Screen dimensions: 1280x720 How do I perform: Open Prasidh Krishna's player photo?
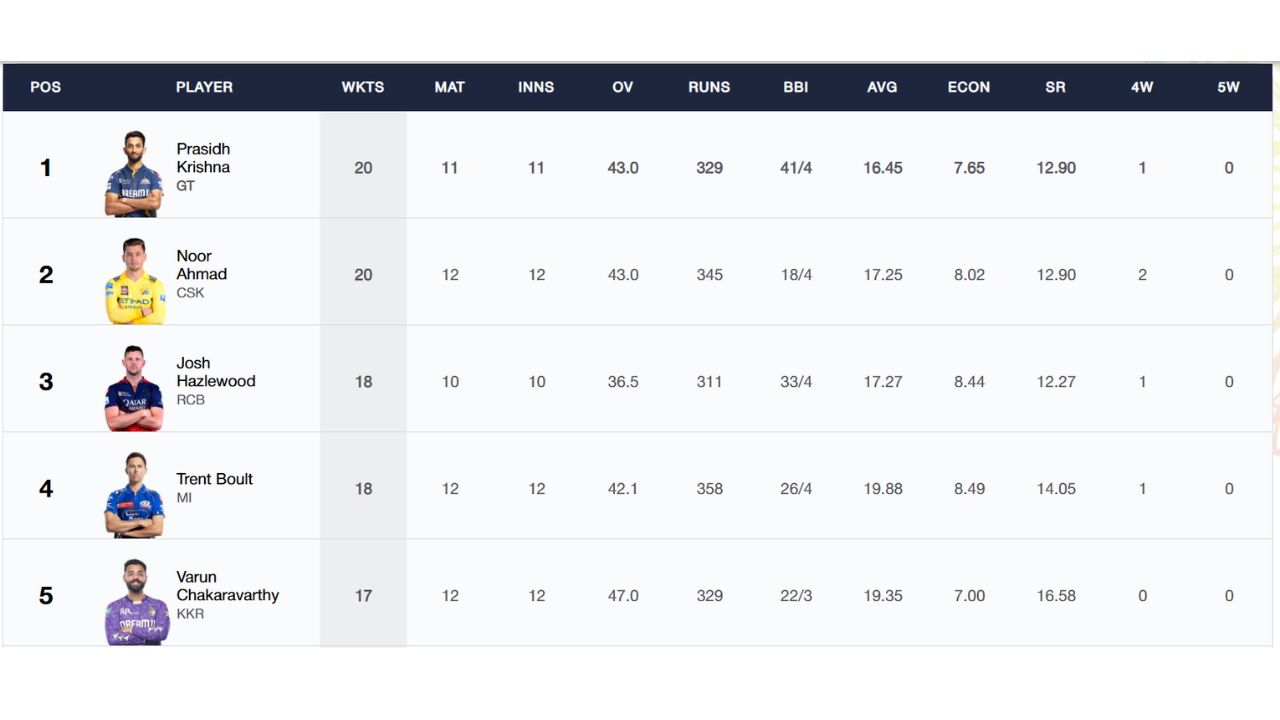click(134, 174)
